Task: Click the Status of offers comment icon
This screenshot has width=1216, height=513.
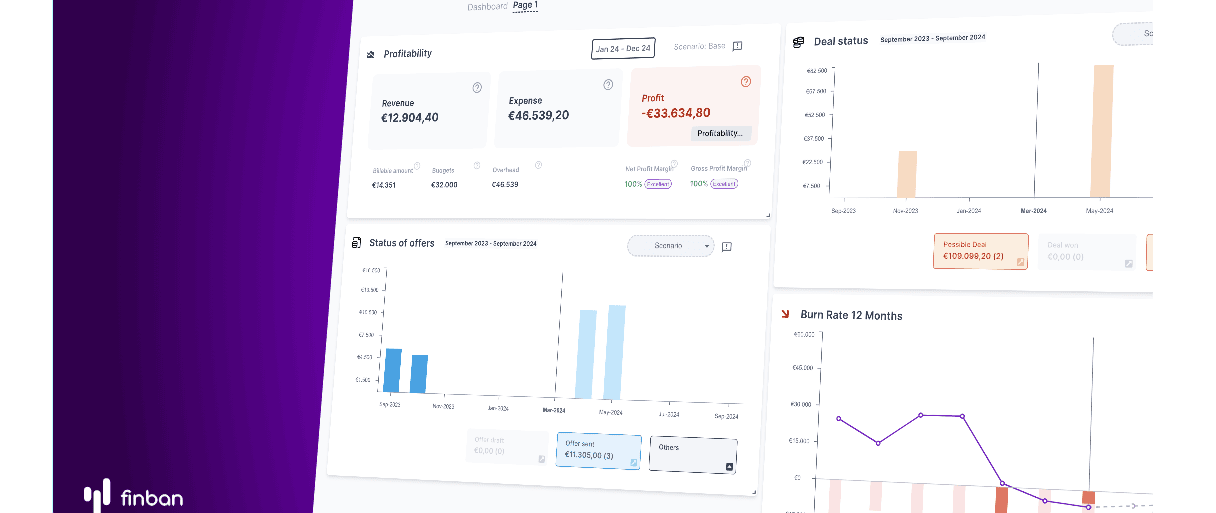Action: pyautogui.click(x=727, y=247)
